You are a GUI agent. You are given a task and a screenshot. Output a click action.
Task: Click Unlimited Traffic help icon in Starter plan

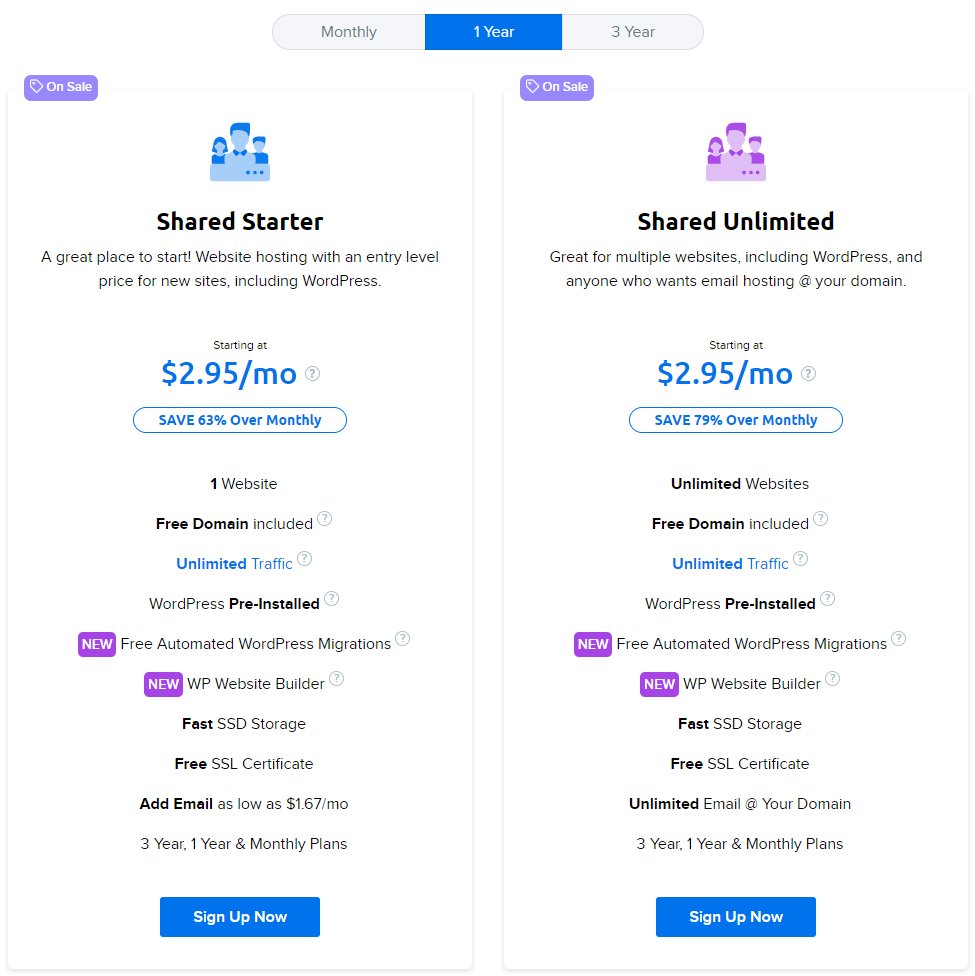pos(304,558)
